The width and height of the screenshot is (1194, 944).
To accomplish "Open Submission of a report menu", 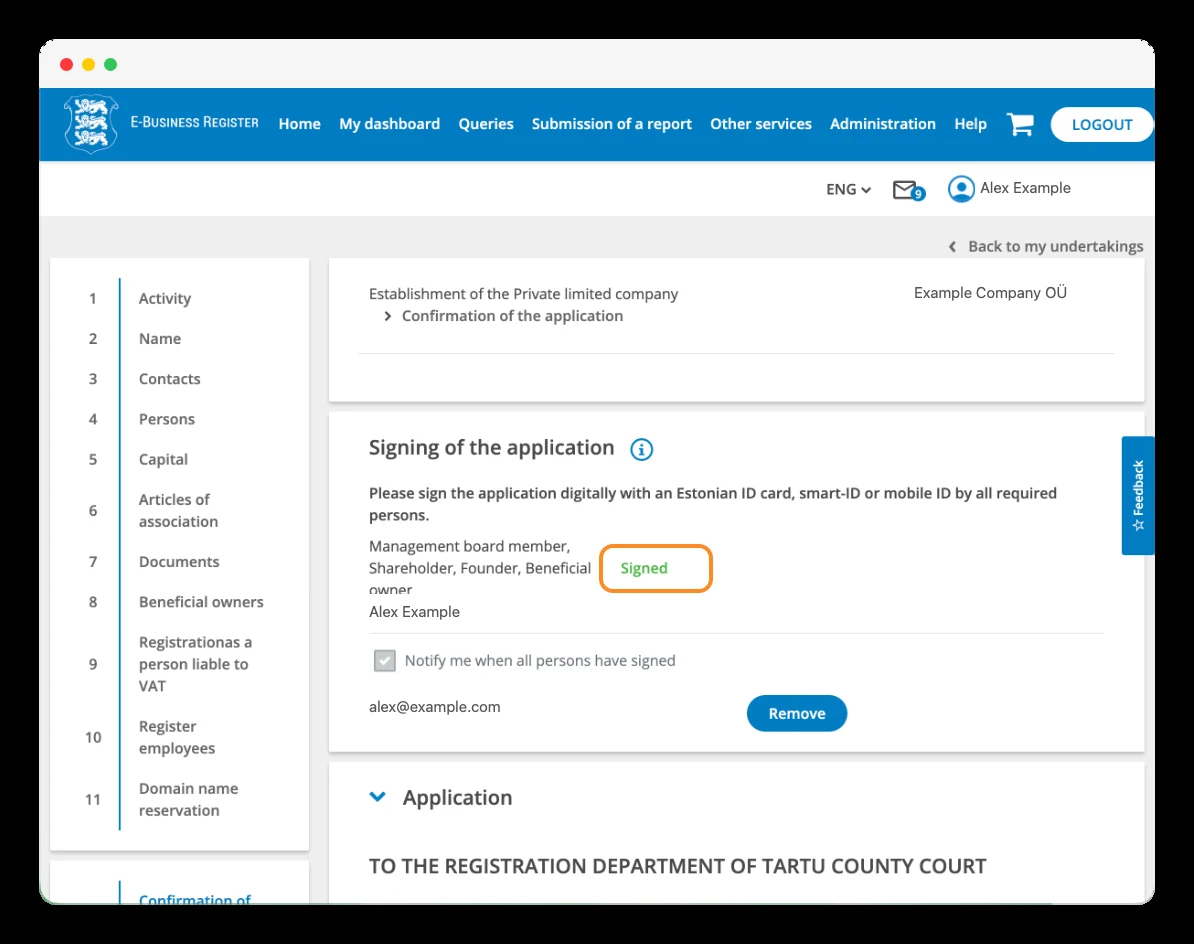I will tap(611, 124).
